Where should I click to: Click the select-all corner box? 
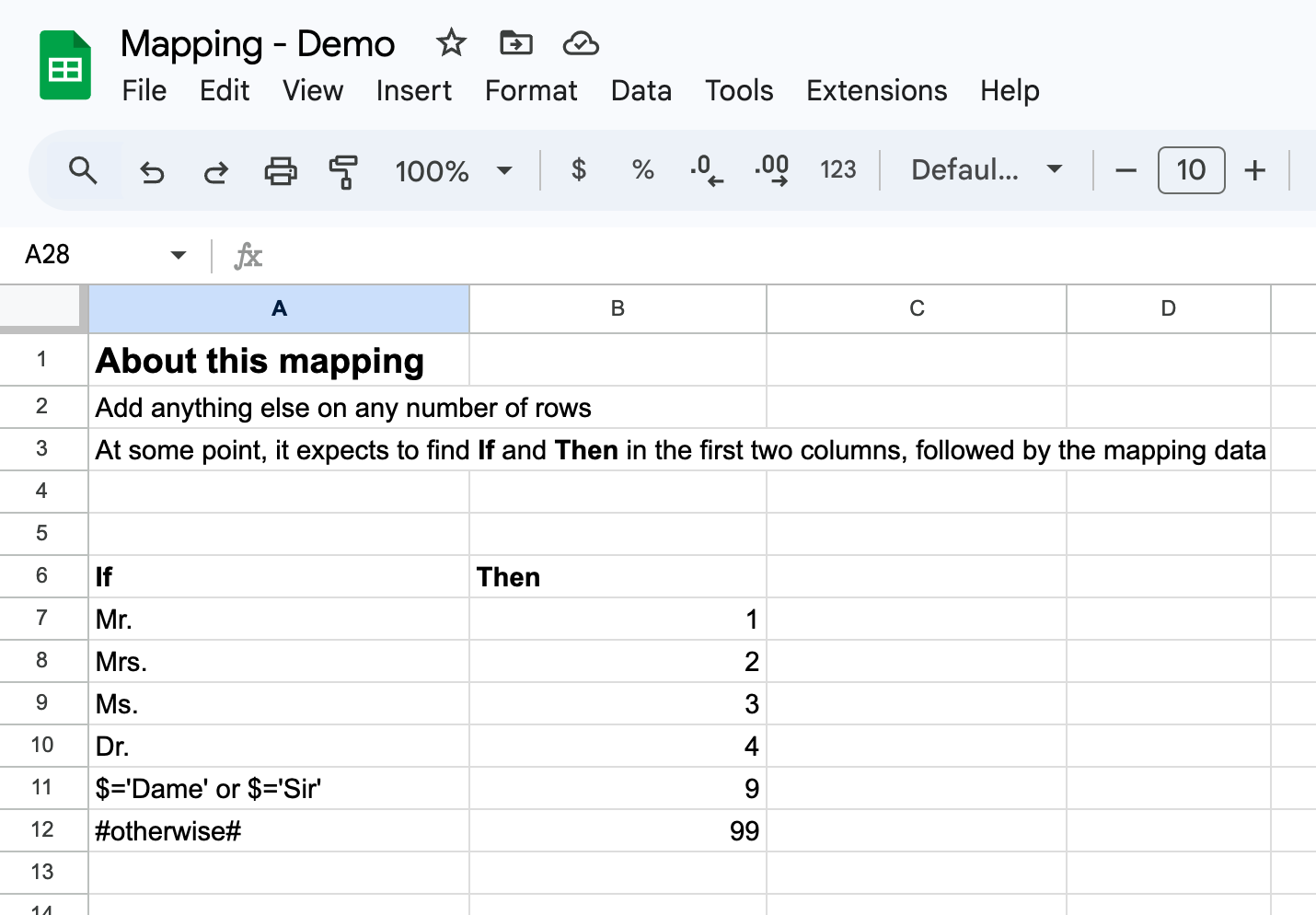[x=43, y=308]
